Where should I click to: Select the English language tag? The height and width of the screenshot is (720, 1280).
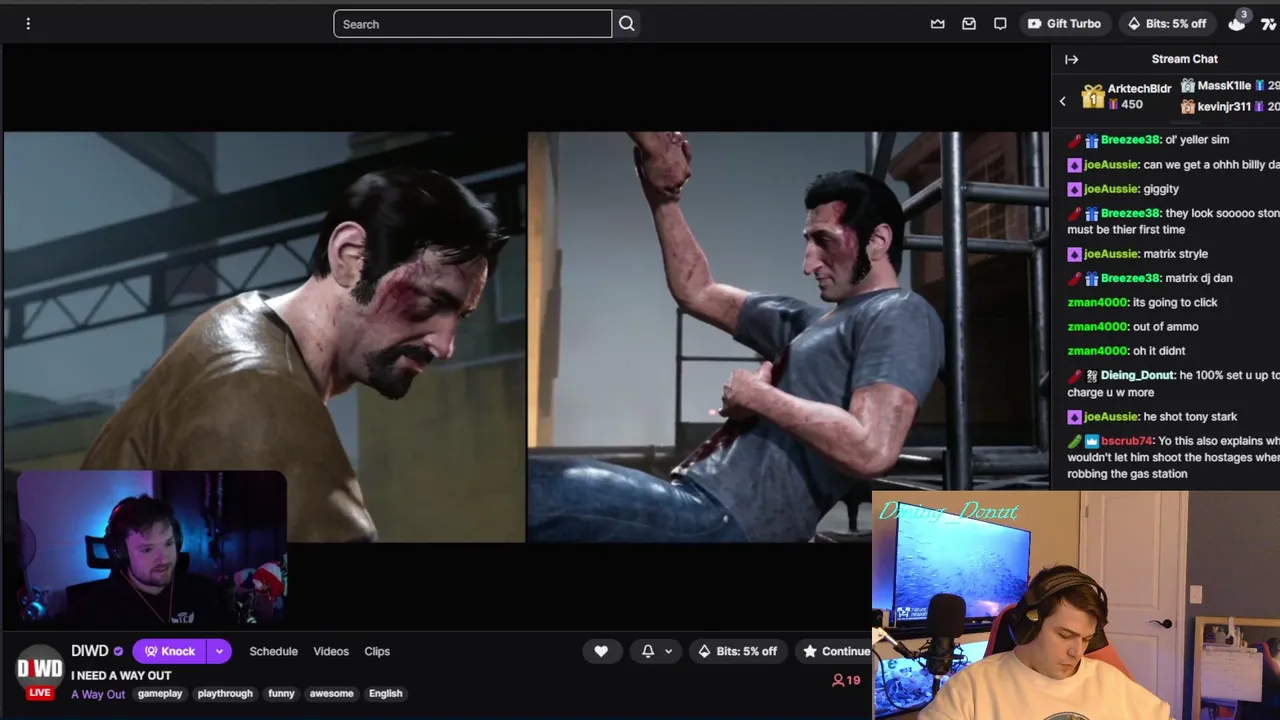click(385, 694)
